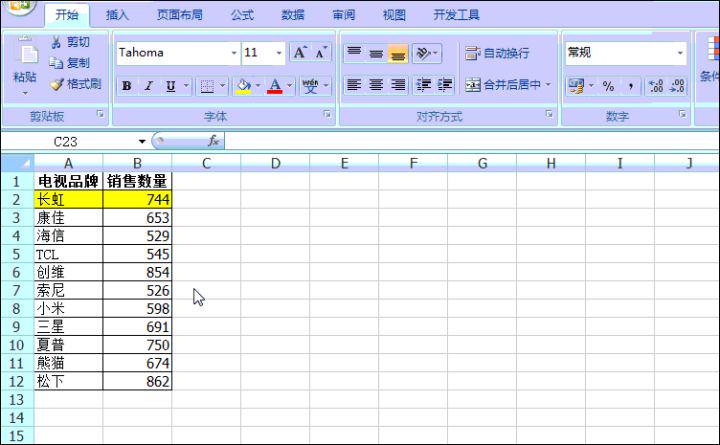
Task: Select row 5 header
Action: (17, 254)
